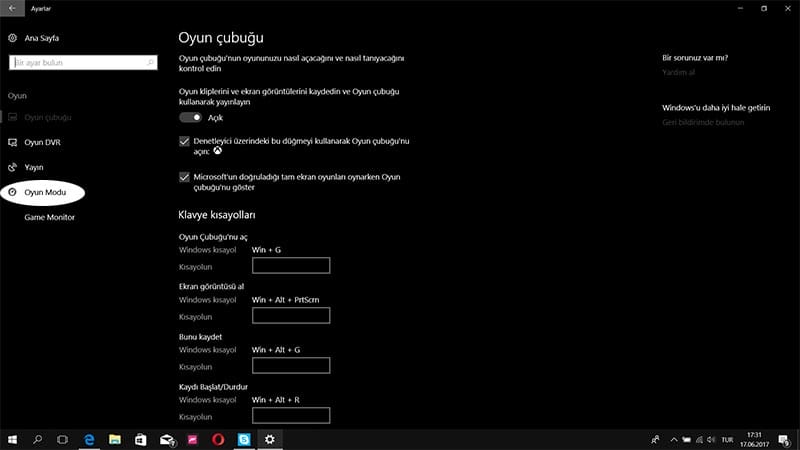Viewport: 800px width, 450px height.
Task: Open the Game Monitor sidebar entry
Action: [x=49, y=217]
